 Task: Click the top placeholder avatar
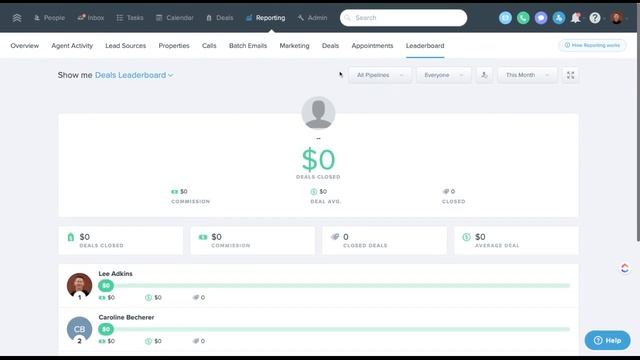pos(318,113)
